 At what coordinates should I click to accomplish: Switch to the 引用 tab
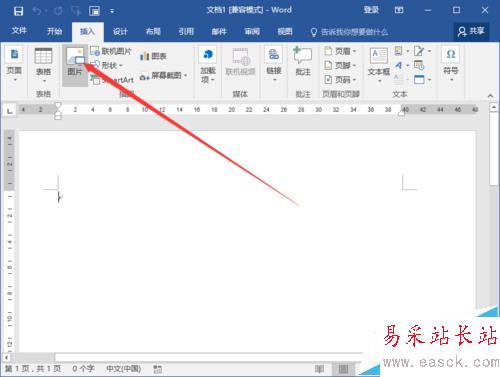186,31
